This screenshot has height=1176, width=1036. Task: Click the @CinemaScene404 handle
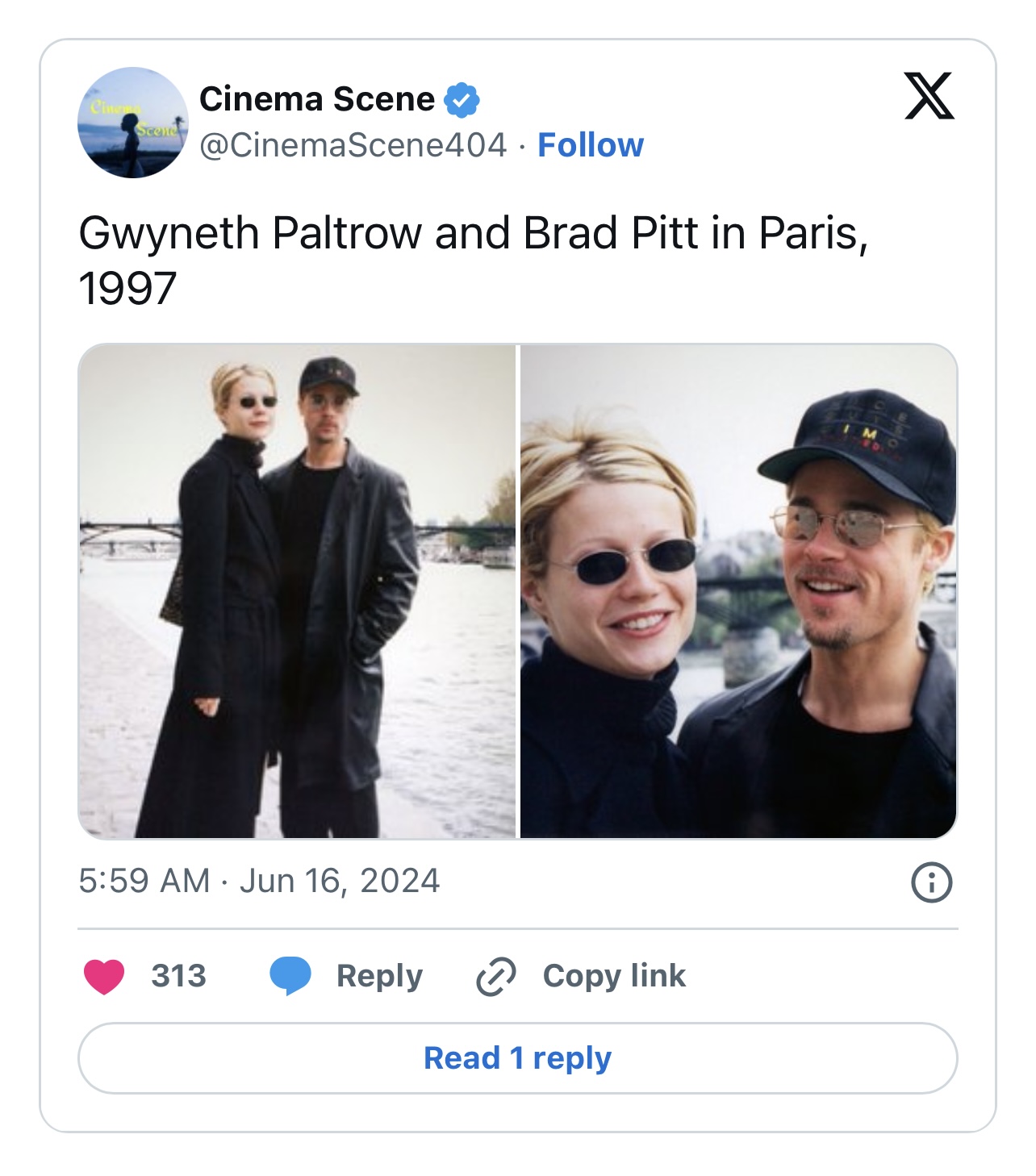point(353,145)
